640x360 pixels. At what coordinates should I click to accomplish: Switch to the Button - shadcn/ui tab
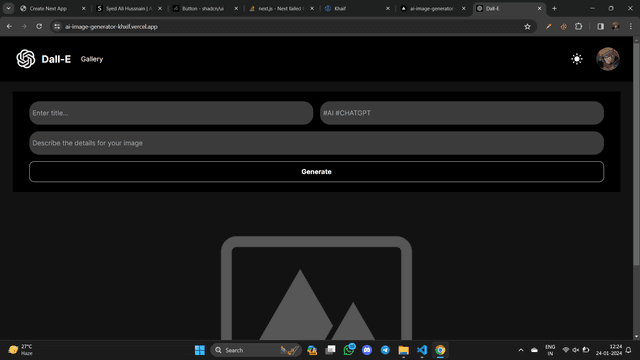[x=203, y=8]
